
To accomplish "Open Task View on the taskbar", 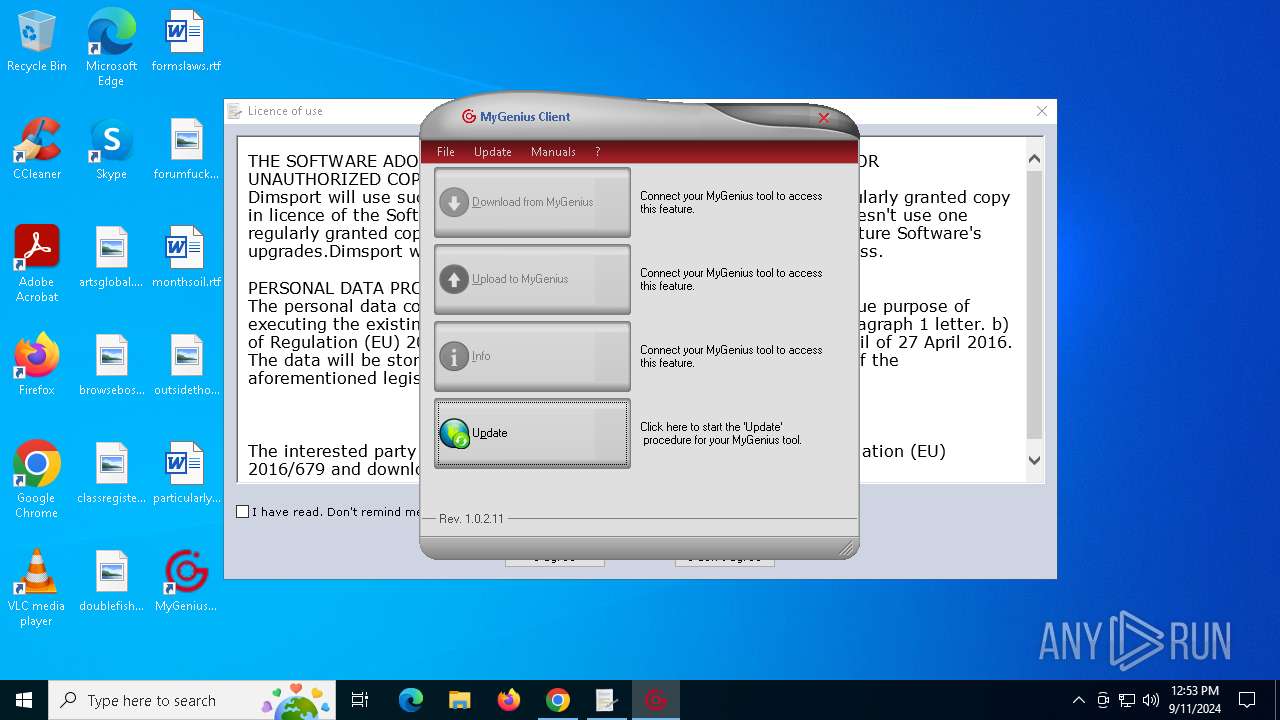I will 360,700.
